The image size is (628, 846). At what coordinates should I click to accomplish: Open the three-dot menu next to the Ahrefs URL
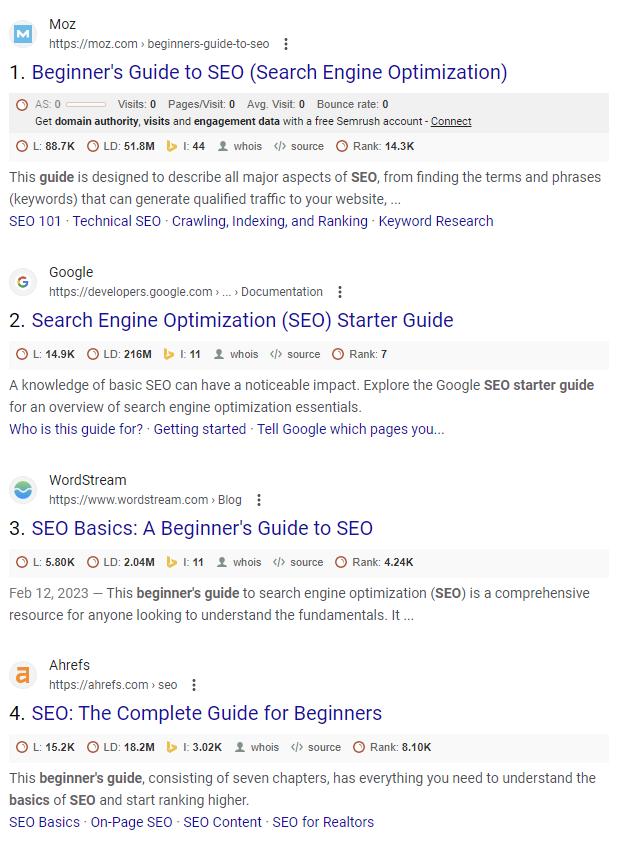pos(194,684)
